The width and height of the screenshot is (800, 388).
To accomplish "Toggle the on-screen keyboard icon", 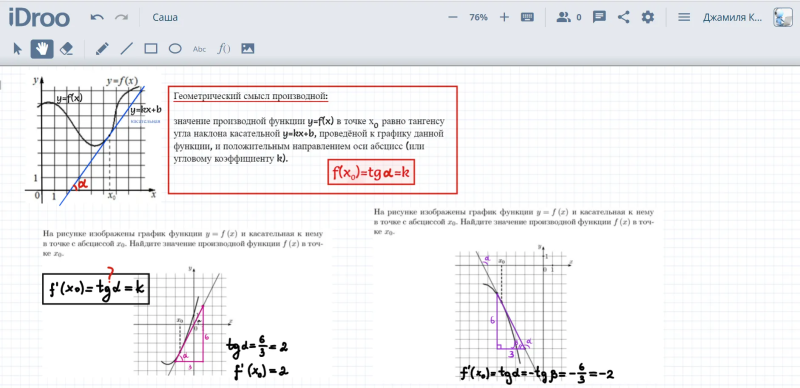I will pos(527,17).
